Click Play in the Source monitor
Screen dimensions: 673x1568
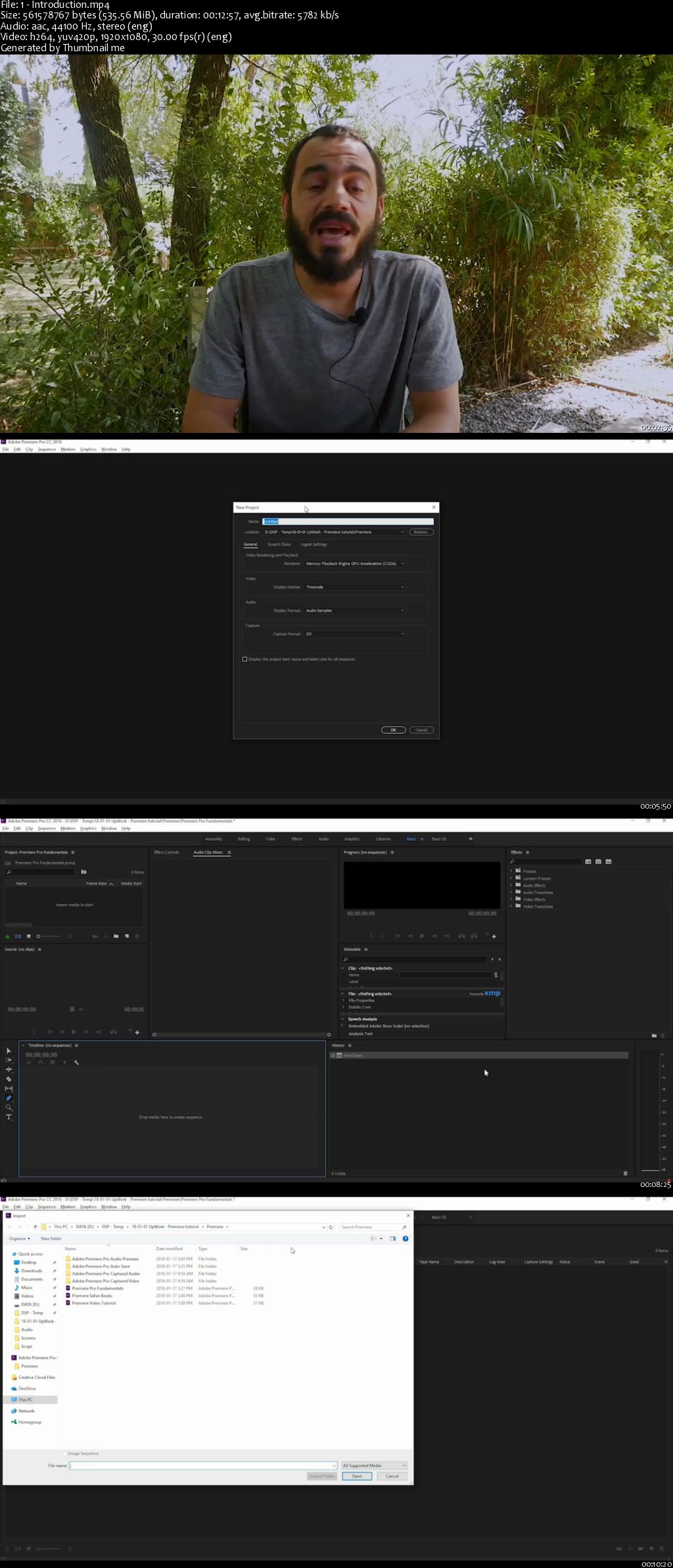tap(74, 1032)
